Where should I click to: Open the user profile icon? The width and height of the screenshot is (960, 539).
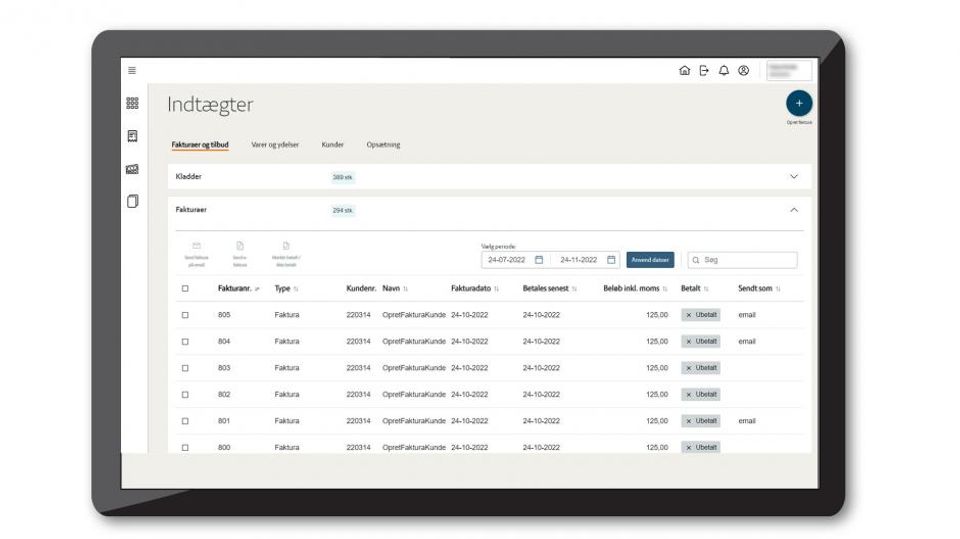point(743,70)
